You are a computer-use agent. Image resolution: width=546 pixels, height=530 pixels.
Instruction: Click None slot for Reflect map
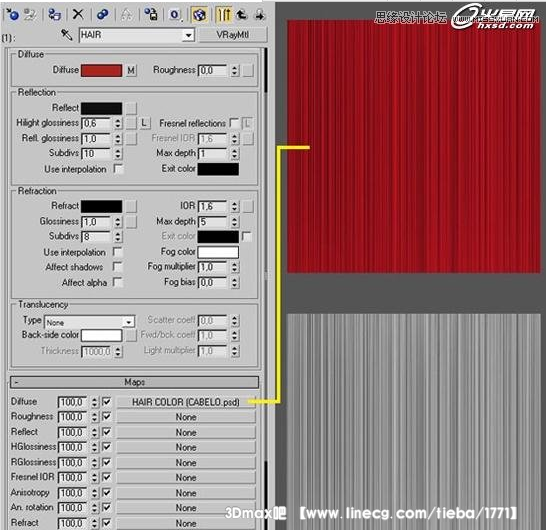point(186,432)
